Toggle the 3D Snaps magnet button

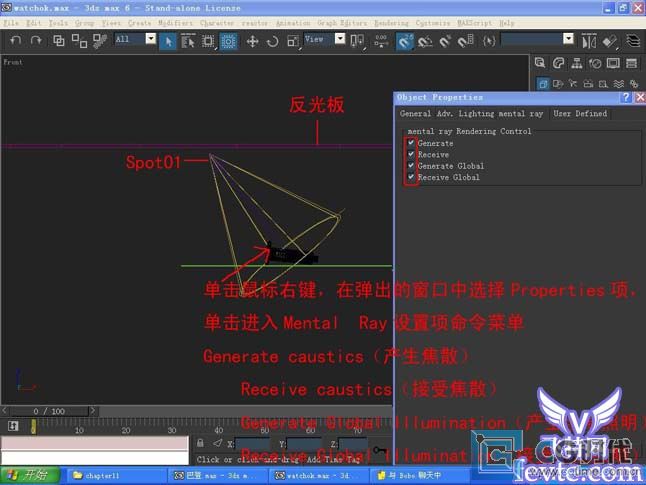point(405,41)
